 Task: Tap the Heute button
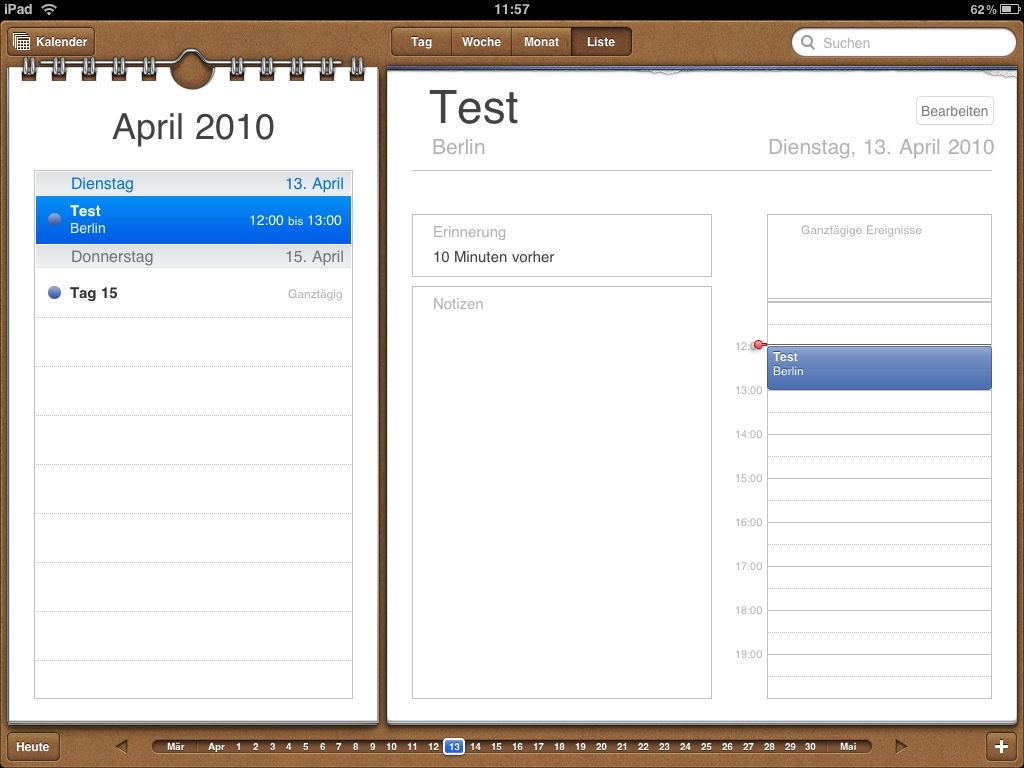32,746
